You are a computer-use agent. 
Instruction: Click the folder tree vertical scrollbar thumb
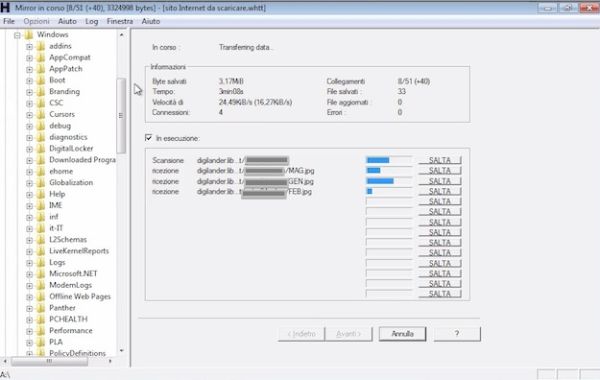(121, 115)
